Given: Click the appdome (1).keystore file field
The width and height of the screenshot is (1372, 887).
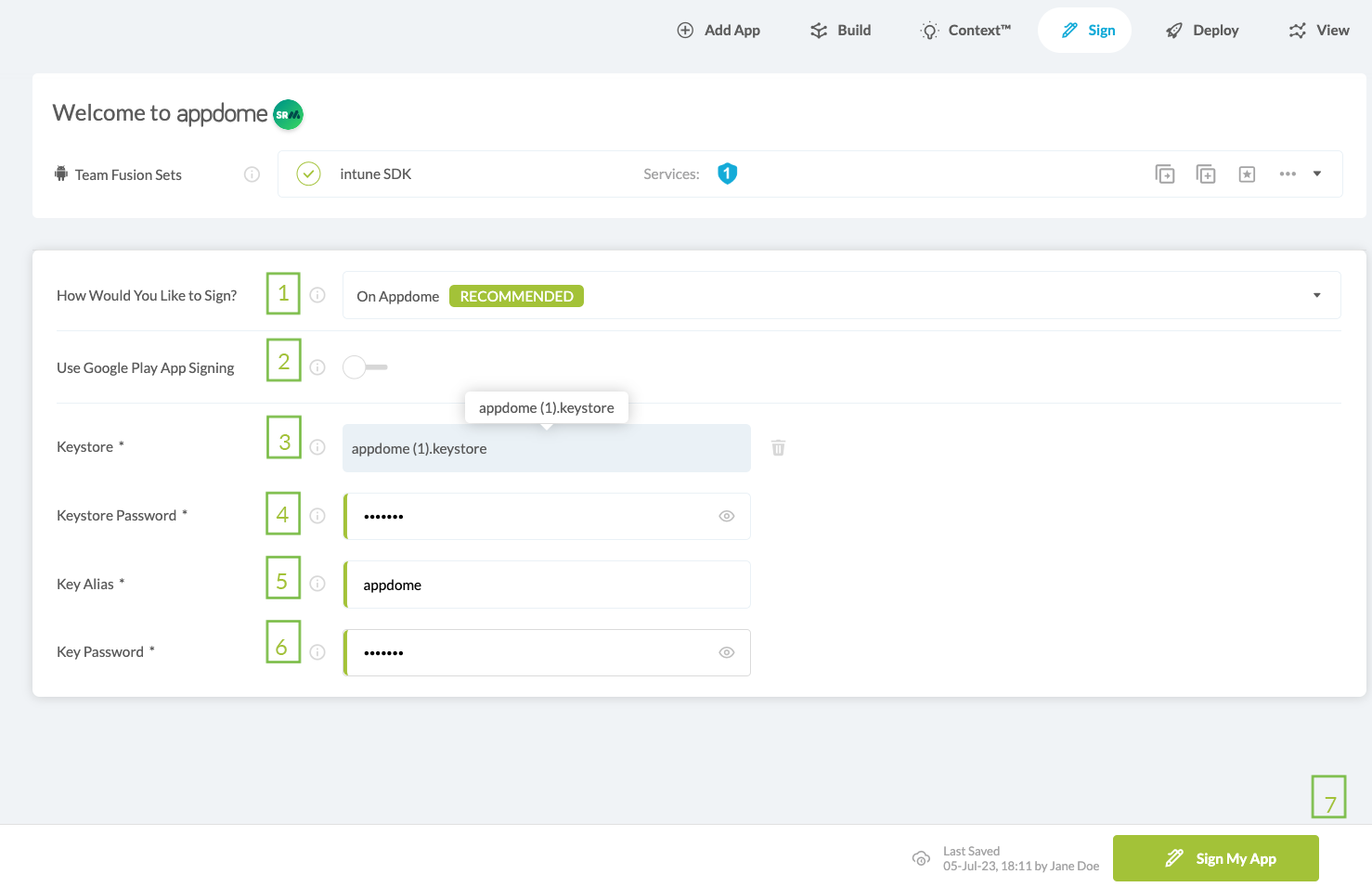Looking at the screenshot, I should [546, 448].
